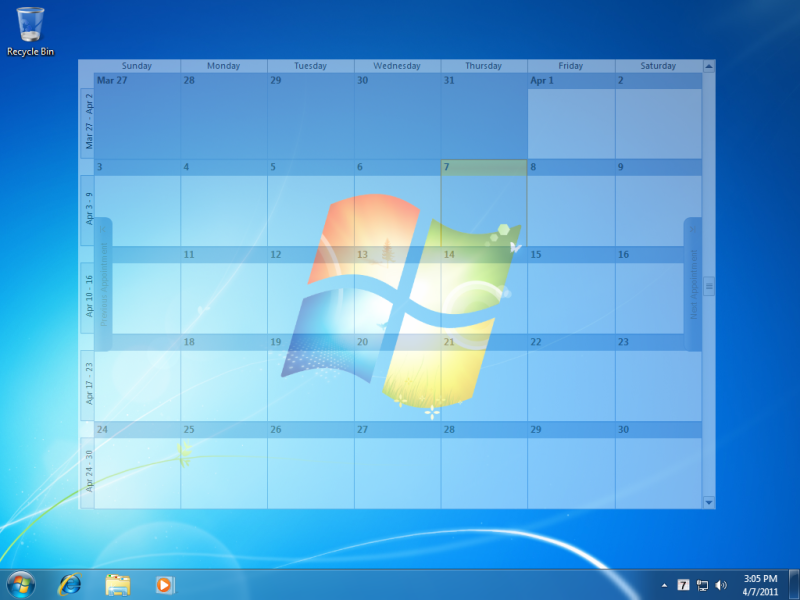Select the day cell numbered 26

coord(310,465)
